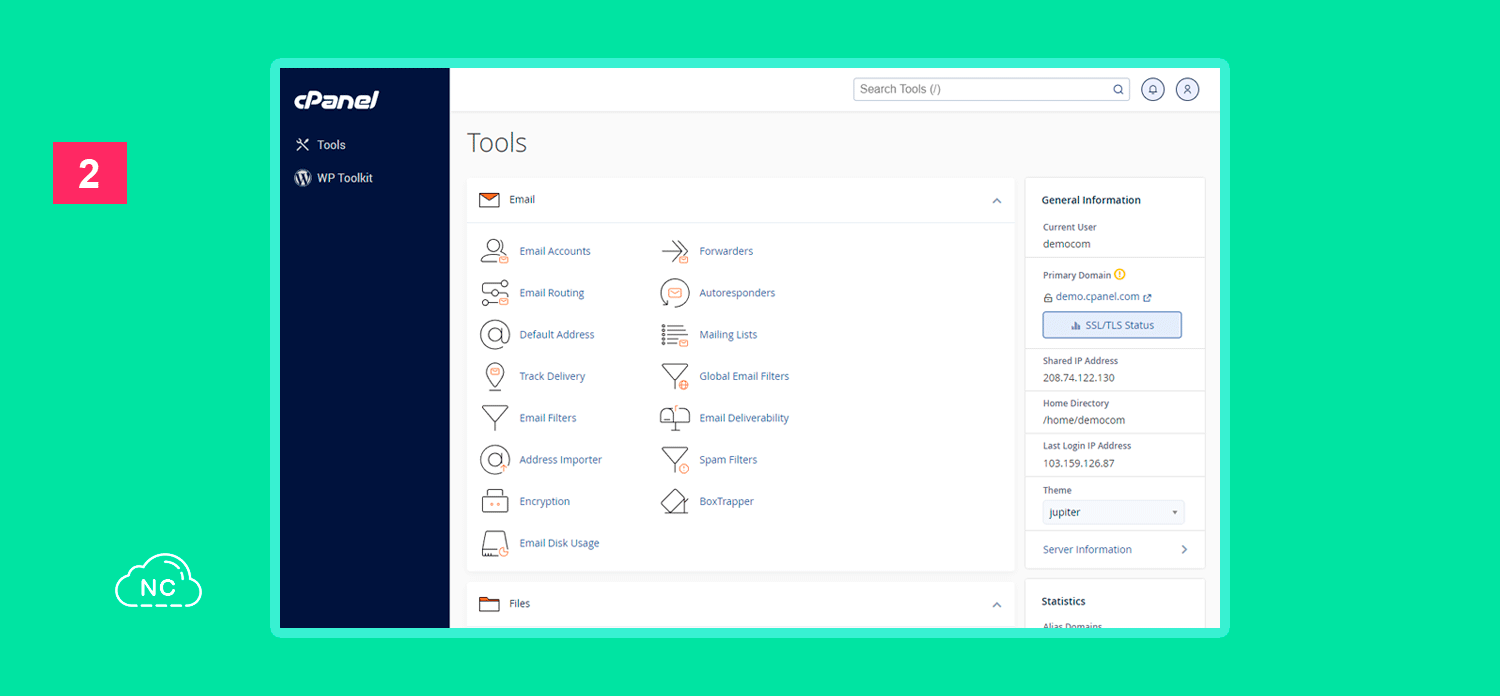Image resolution: width=1500 pixels, height=696 pixels.
Task: Open the Server Information link
Action: [1087, 550]
